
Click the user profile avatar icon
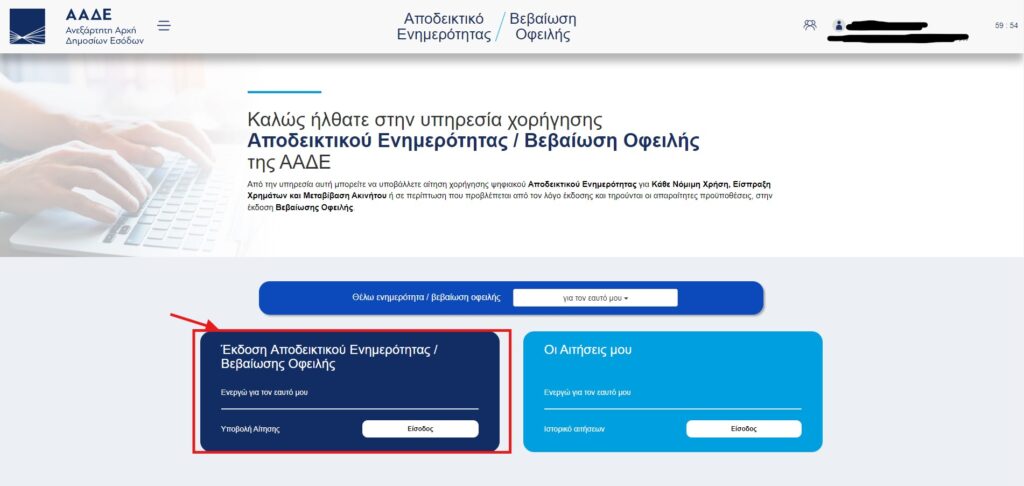tap(838, 26)
